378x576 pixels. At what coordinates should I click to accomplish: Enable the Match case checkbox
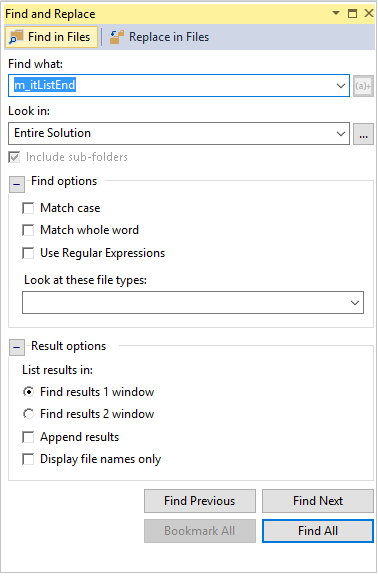click(28, 208)
